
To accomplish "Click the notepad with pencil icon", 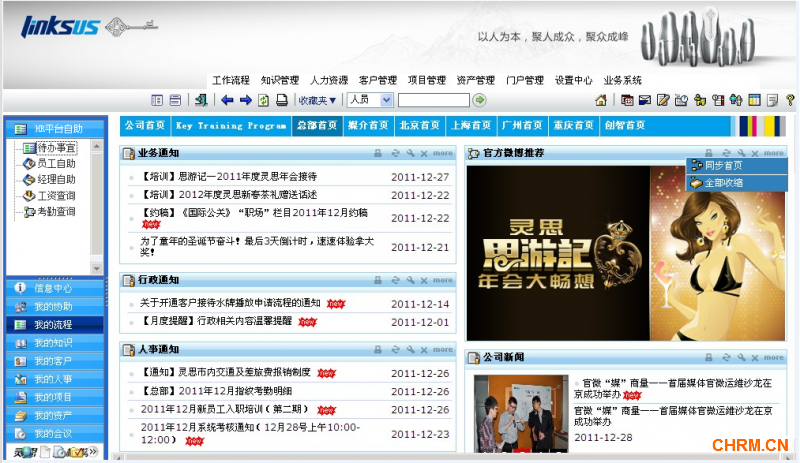I will 663,101.
